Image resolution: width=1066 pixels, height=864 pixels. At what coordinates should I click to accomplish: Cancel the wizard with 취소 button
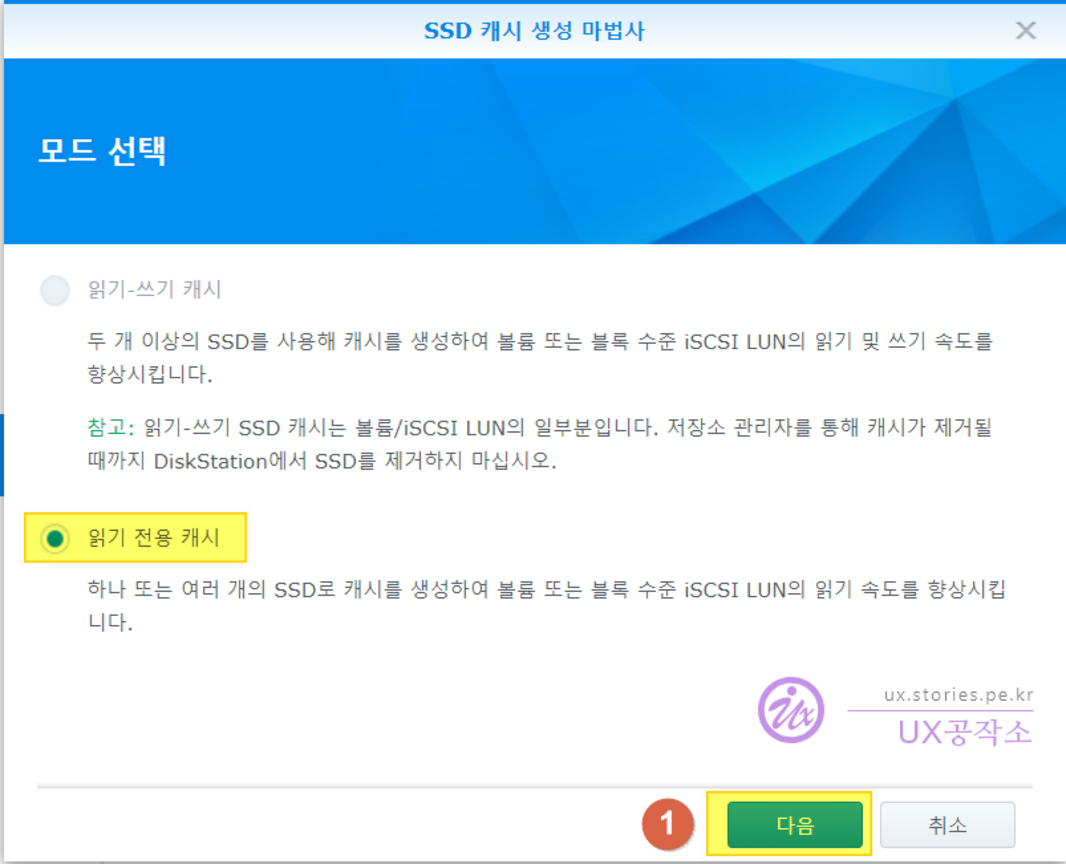point(947,825)
